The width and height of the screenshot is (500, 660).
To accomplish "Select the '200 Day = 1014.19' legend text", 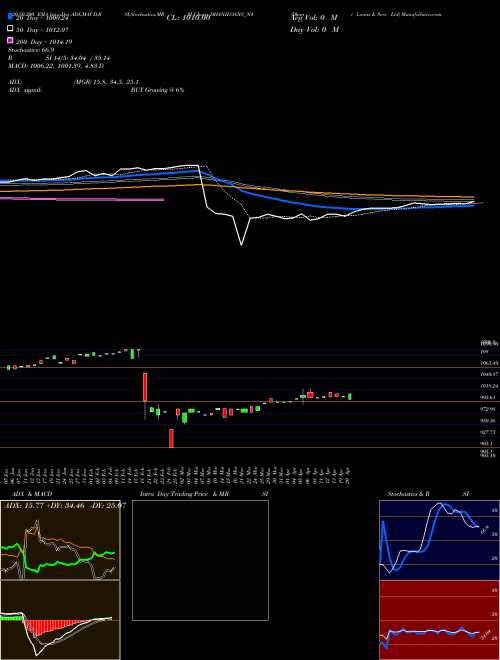I will click(44, 42).
